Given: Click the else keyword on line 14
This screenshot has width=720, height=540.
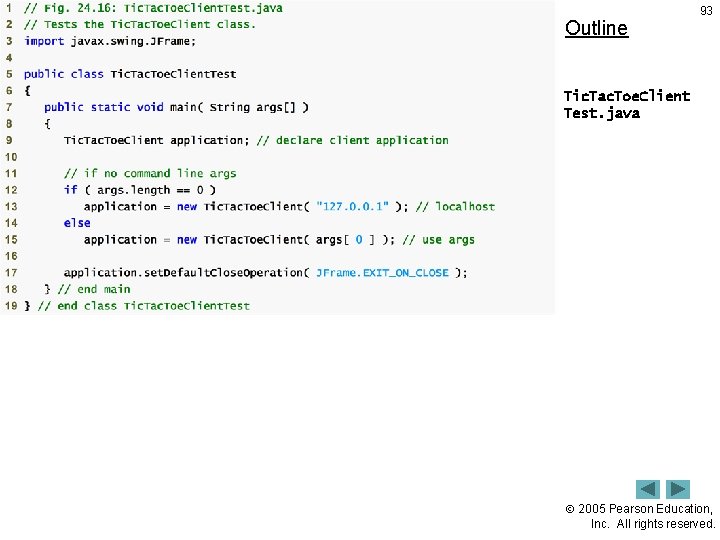Looking at the screenshot, I should click(77, 223).
